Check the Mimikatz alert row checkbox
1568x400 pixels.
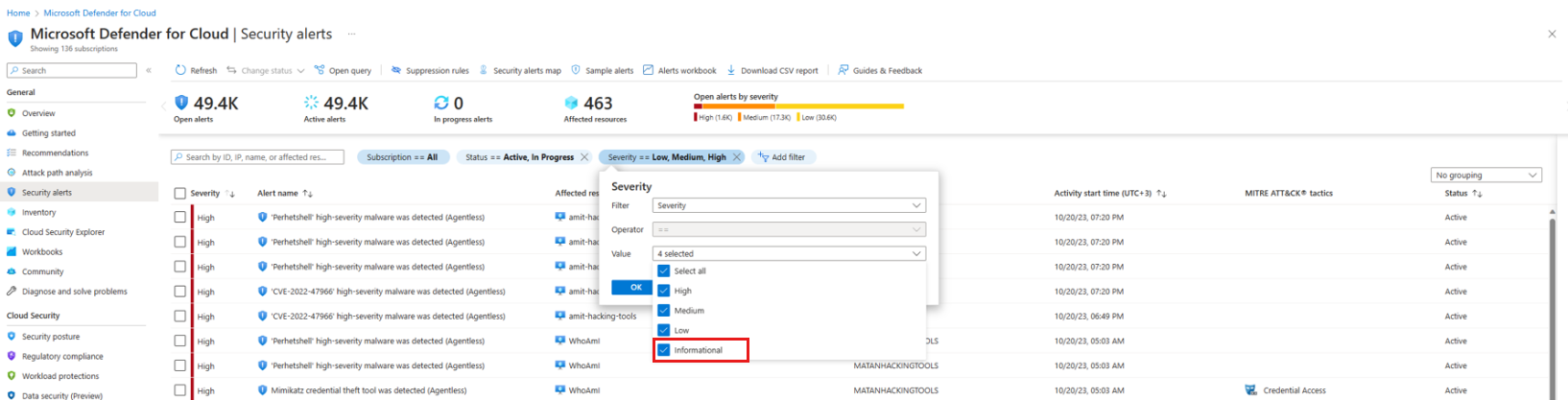(180, 390)
